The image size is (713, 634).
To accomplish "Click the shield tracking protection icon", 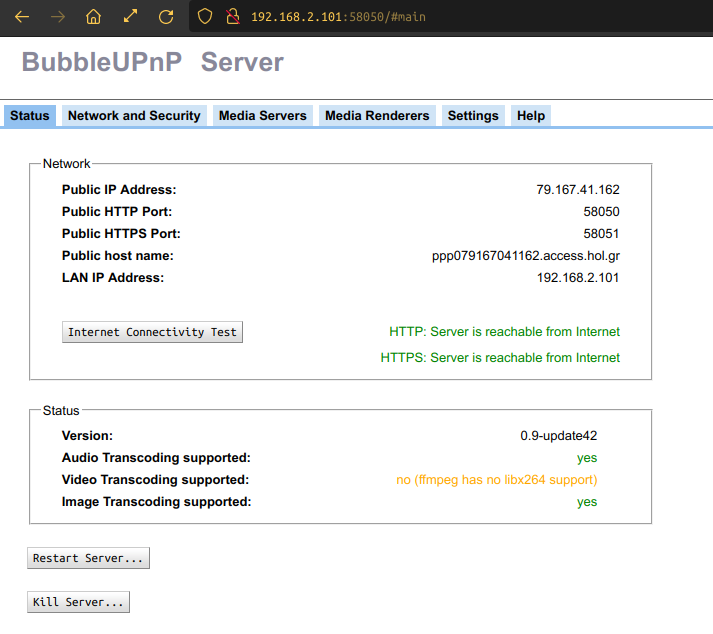I will (205, 16).
